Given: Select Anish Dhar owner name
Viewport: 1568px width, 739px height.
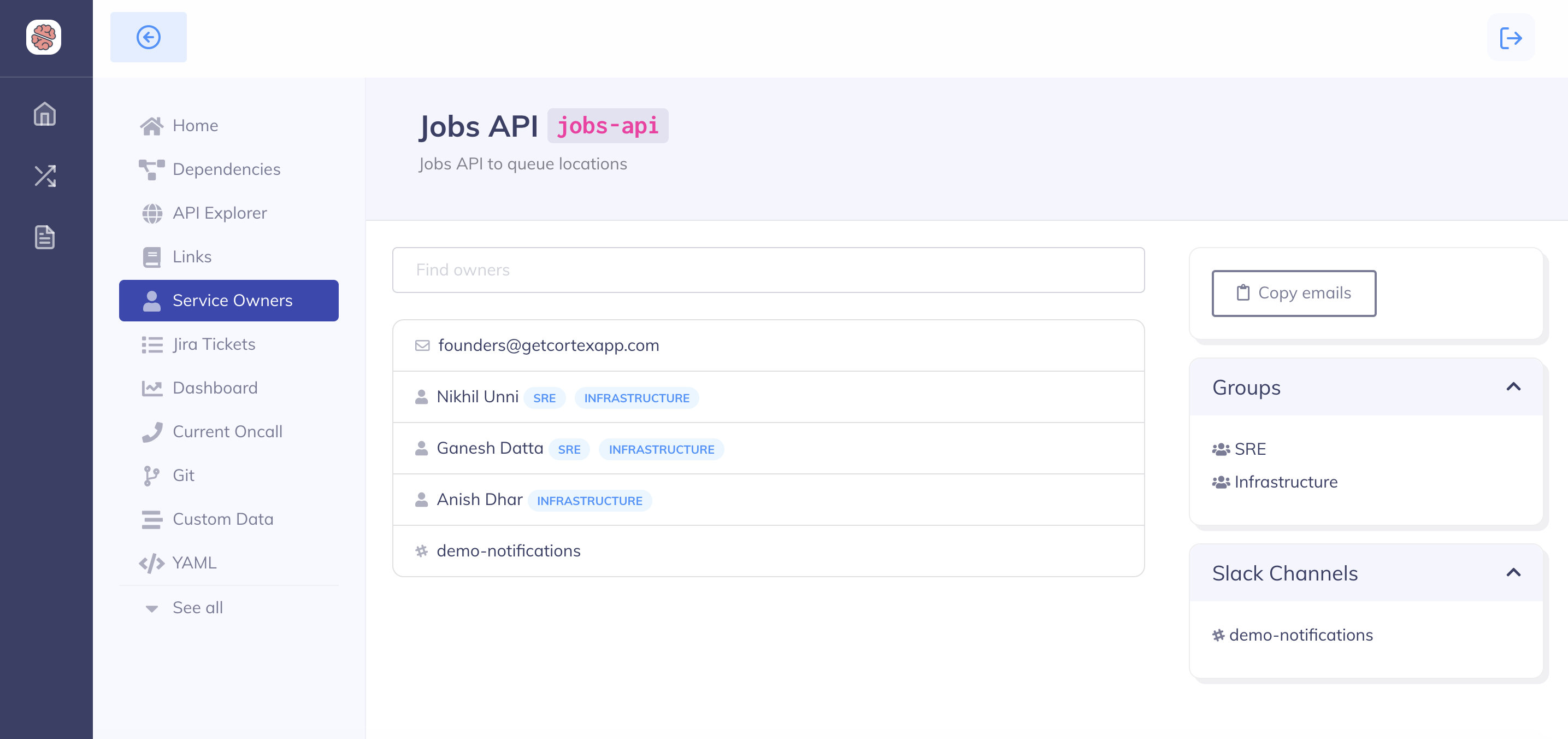Looking at the screenshot, I should 480,500.
